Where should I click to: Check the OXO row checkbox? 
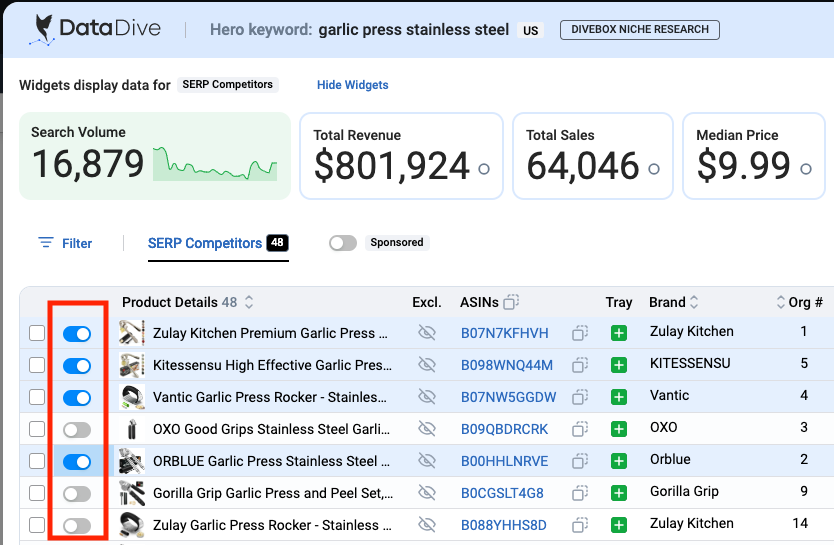(x=37, y=429)
